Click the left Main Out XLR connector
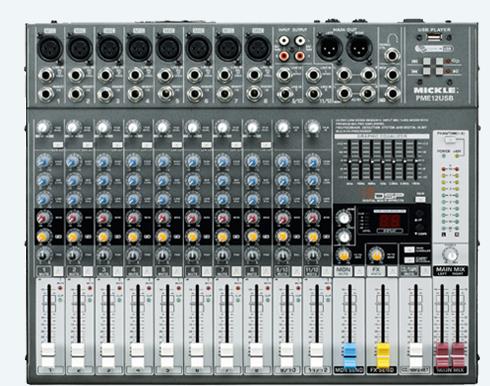490x386 pixels. click(328, 47)
